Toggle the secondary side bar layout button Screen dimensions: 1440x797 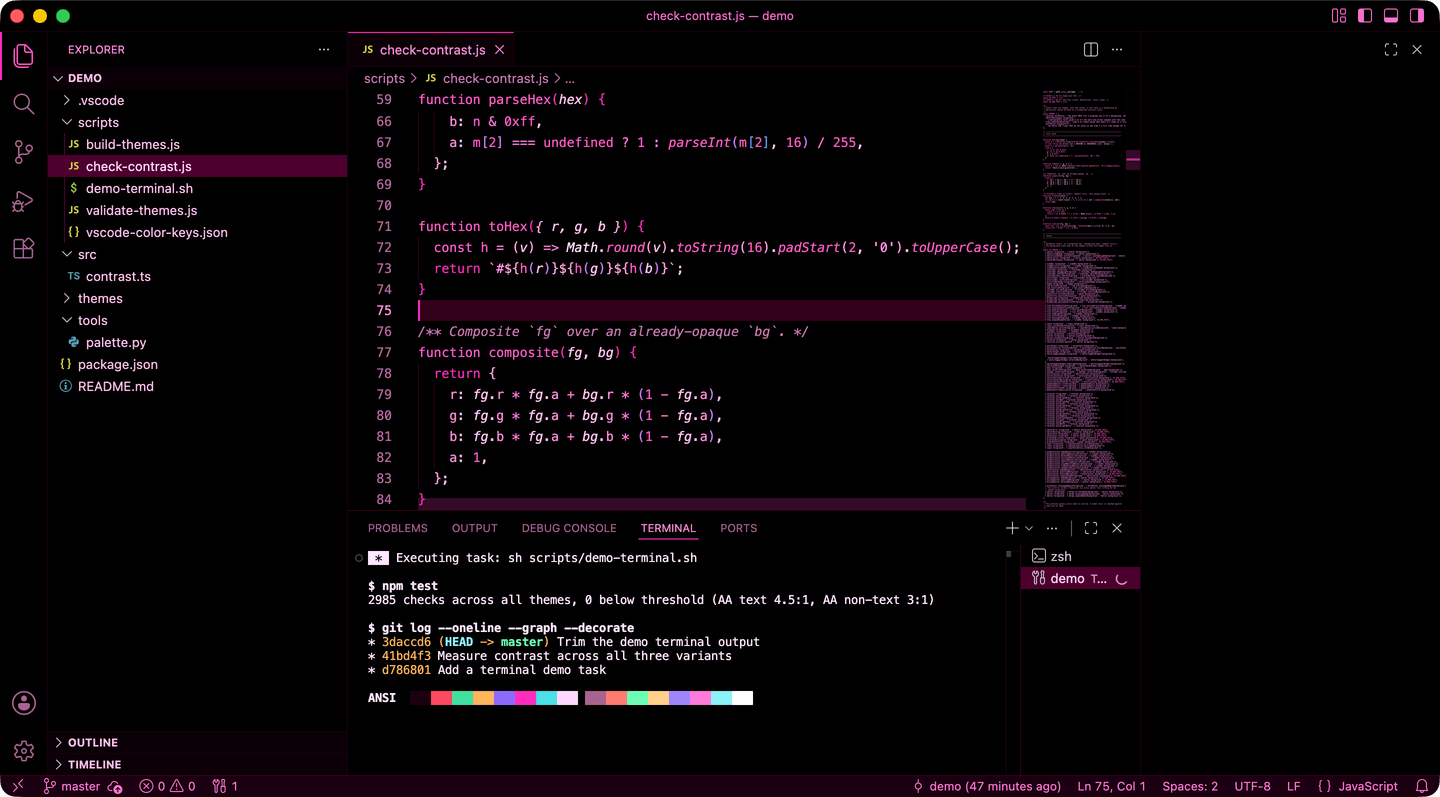pyautogui.click(x=1417, y=16)
